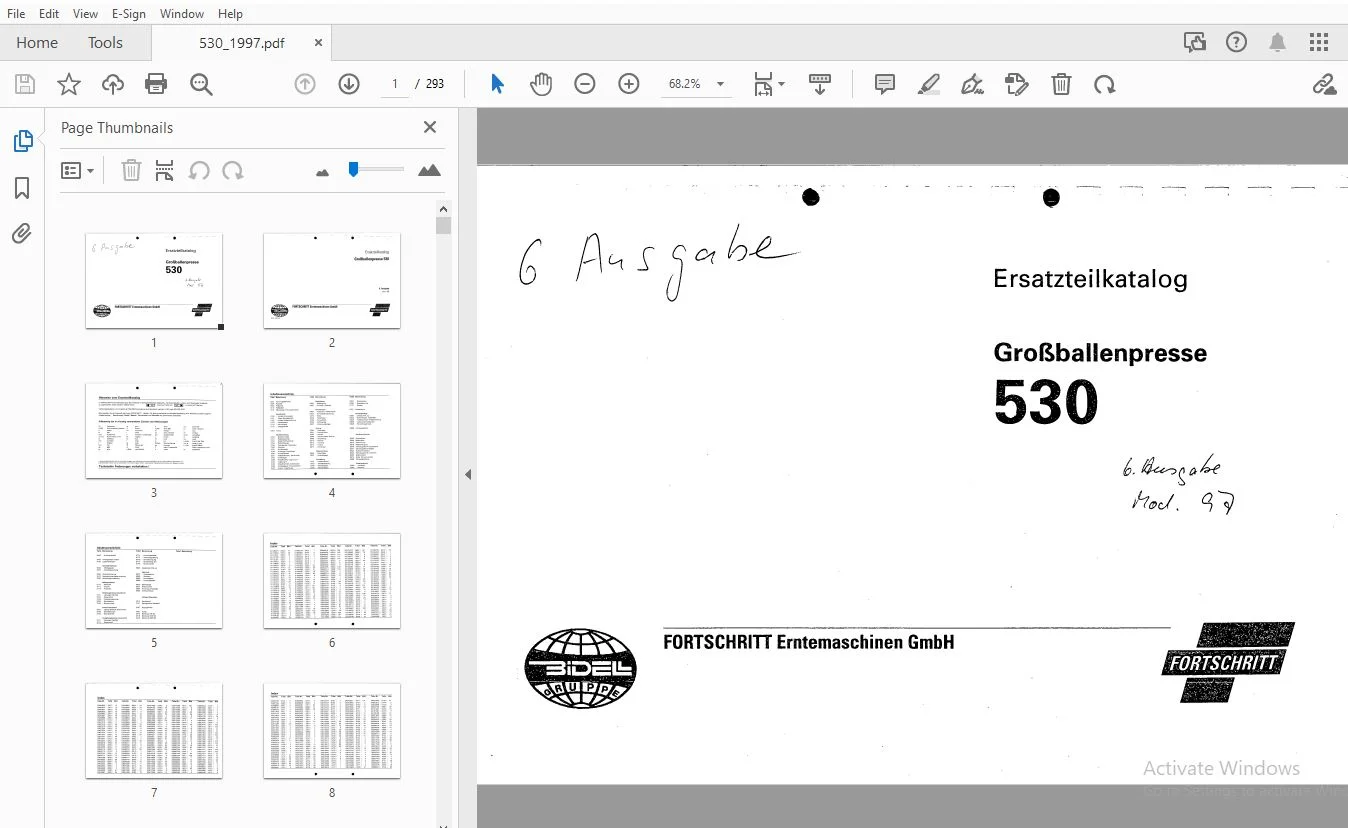Open the edit PDF tool icon

(x=1017, y=84)
